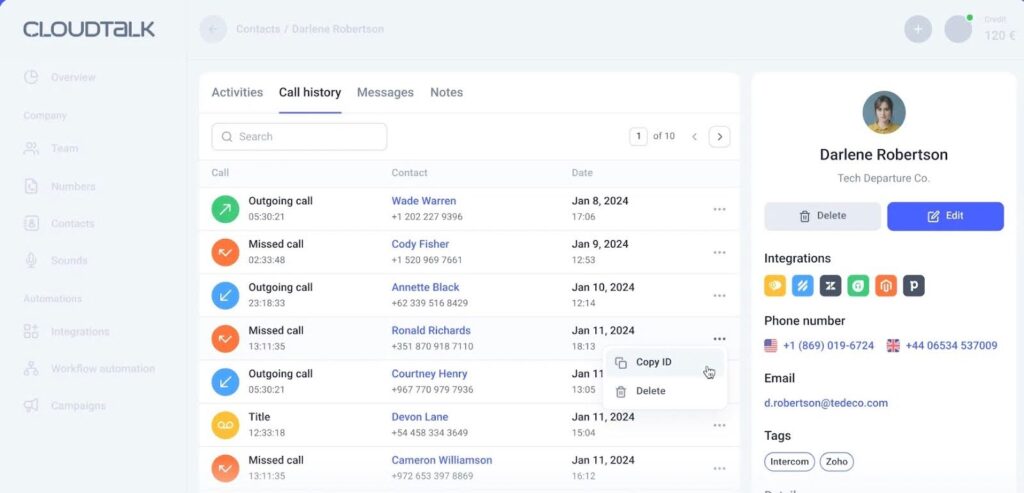1024x493 pixels.
Task: Open the three-dot menu for Wade Warren row
Action: (x=719, y=209)
